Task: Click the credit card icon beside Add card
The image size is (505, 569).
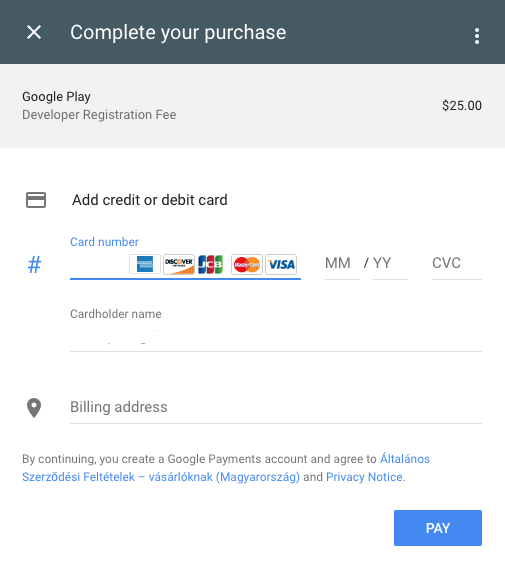Action: click(x=36, y=200)
